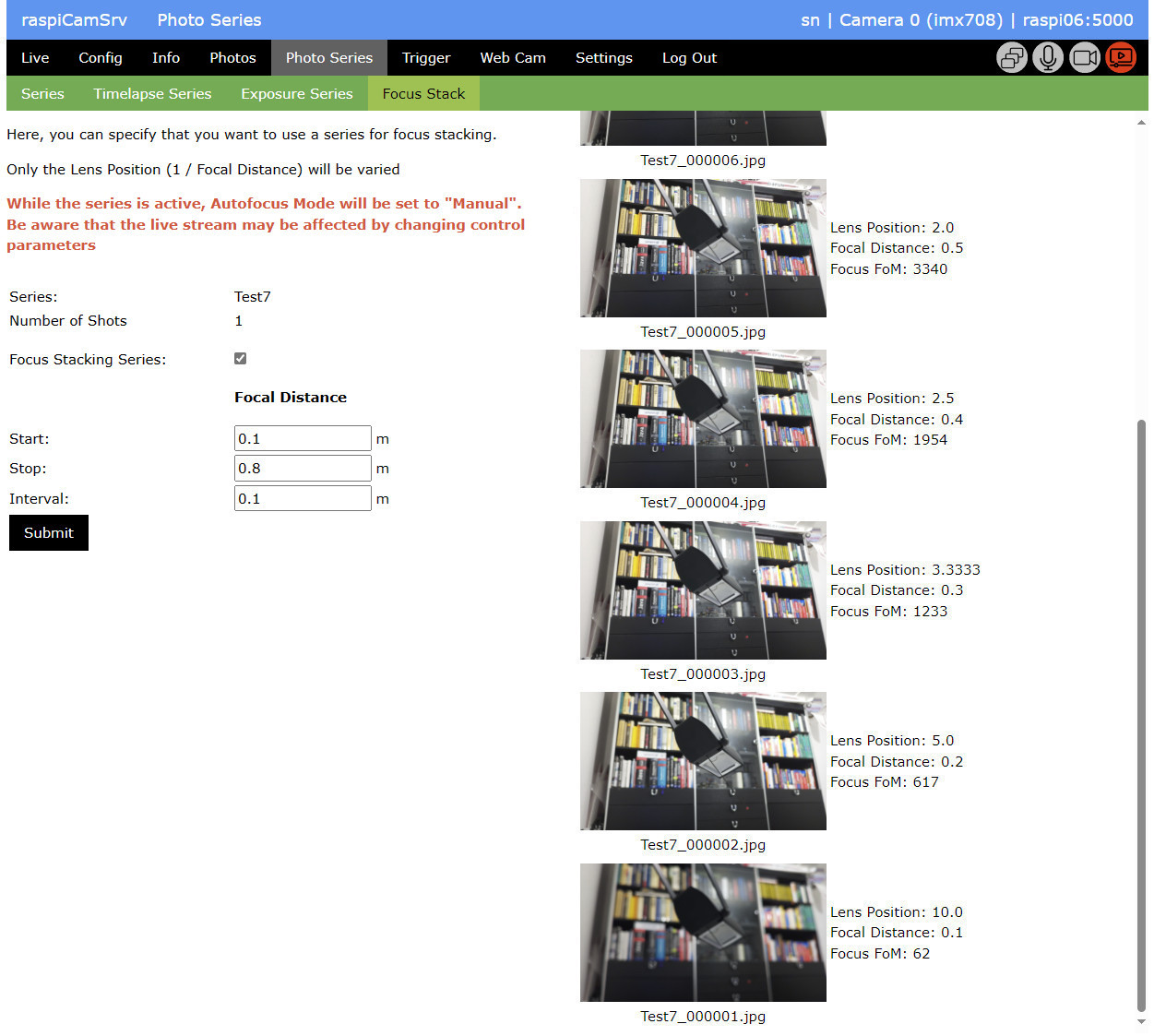Open the Timelapse Series tab
The height and width of the screenshot is (1036, 1154).
[152, 94]
